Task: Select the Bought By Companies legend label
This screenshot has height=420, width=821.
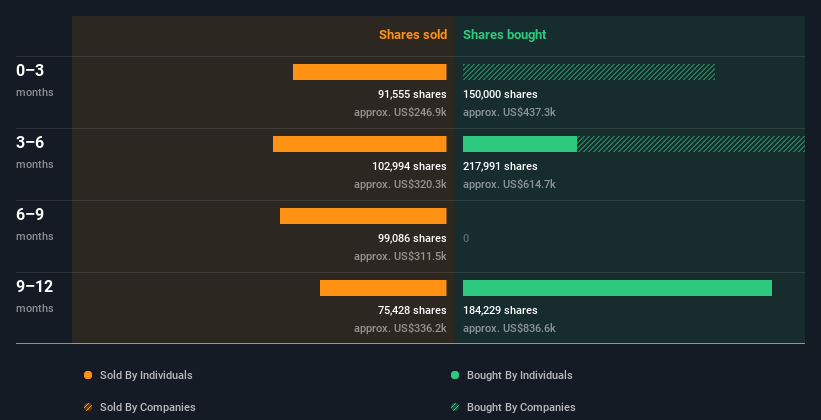Action: tap(521, 407)
